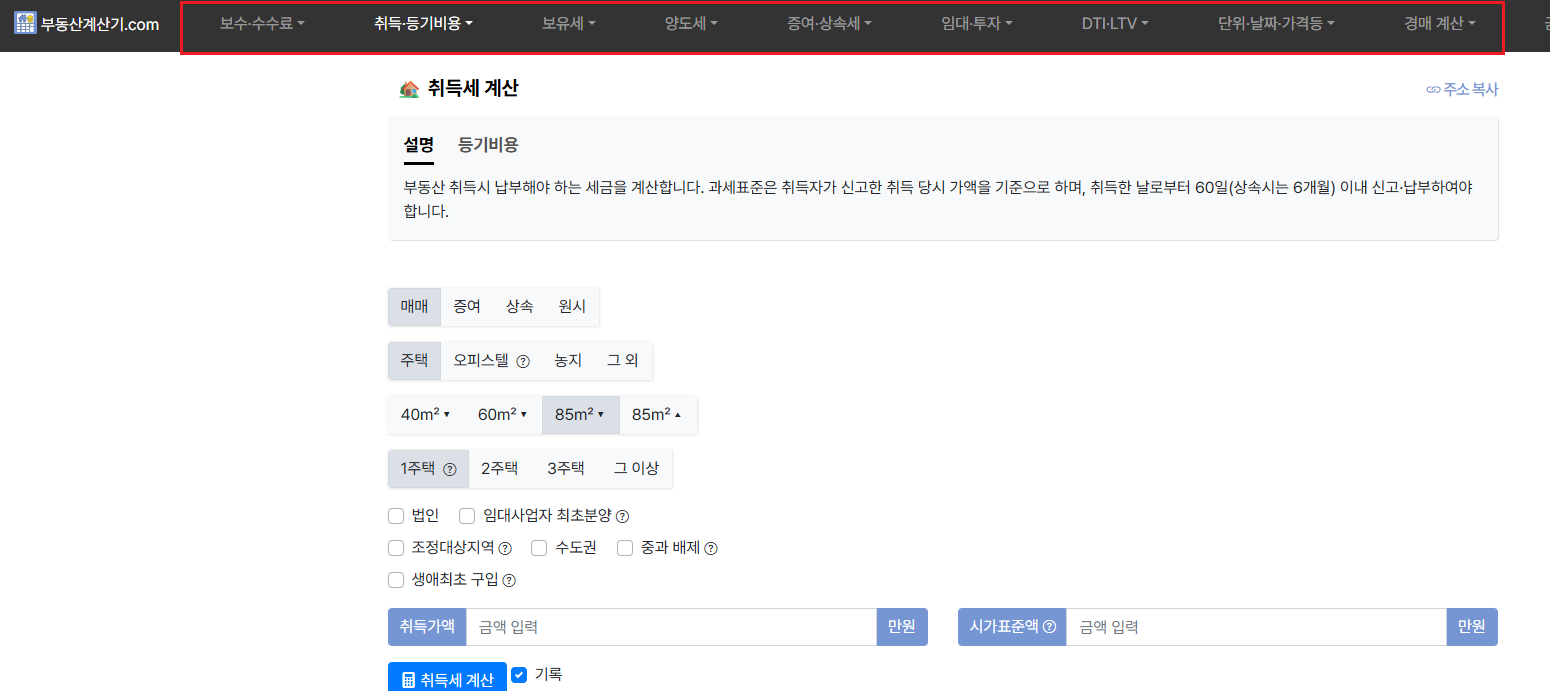Expand the DTI·LTV dropdown
Image resolution: width=1550 pixels, height=691 pixels.
pos(1113,23)
